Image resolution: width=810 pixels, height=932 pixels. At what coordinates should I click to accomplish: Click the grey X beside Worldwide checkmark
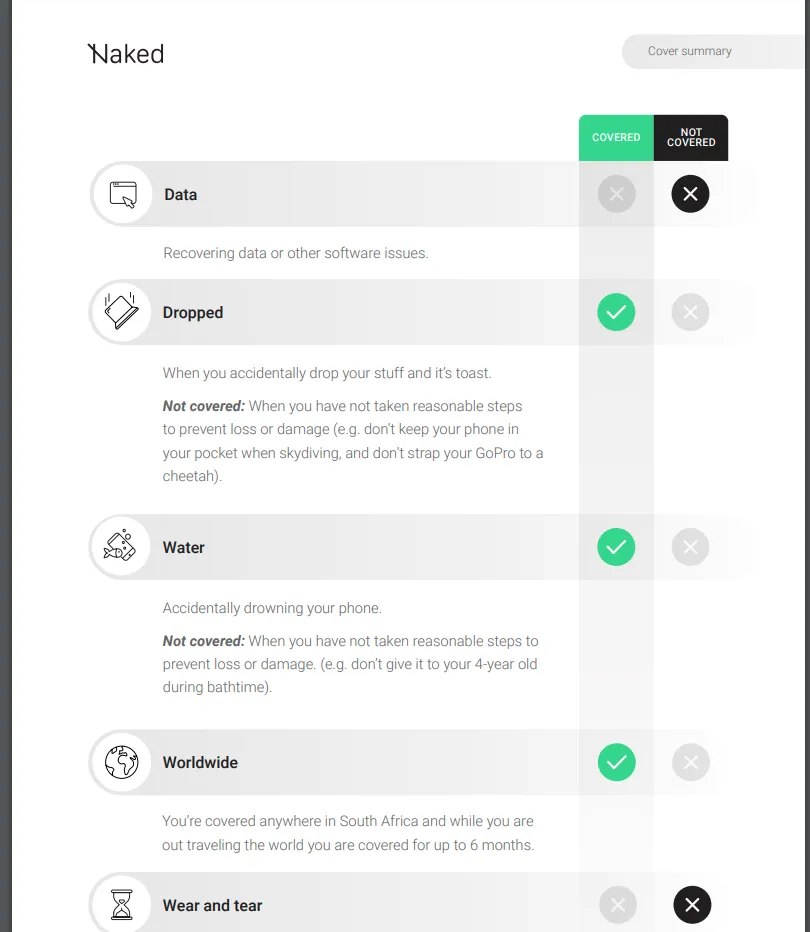(690, 763)
